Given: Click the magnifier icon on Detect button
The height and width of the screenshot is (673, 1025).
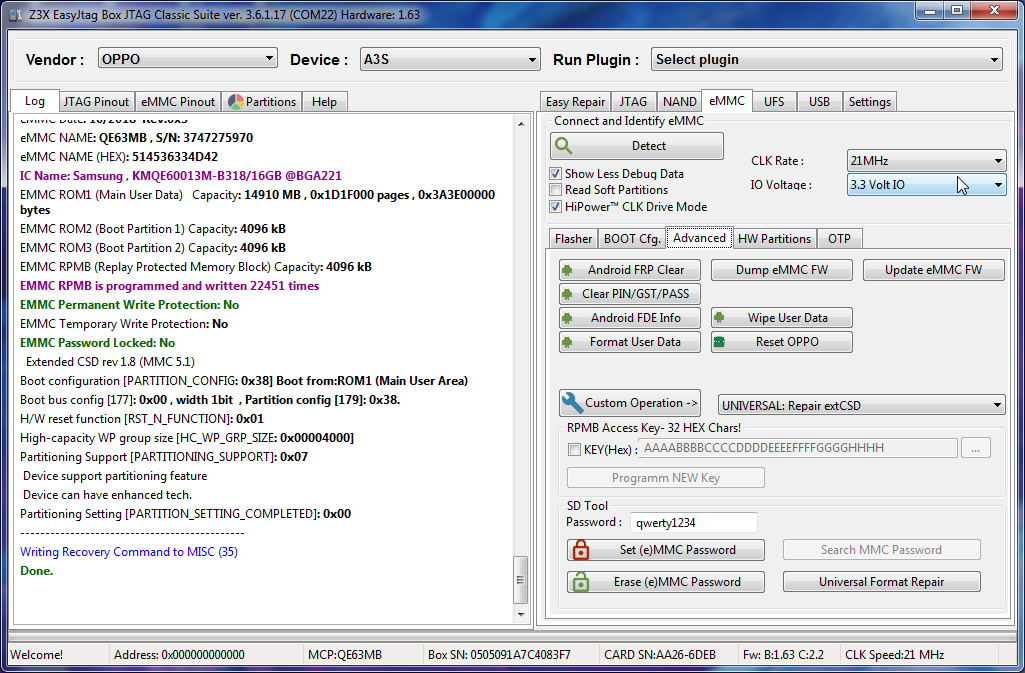Looking at the screenshot, I should click(x=565, y=146).
